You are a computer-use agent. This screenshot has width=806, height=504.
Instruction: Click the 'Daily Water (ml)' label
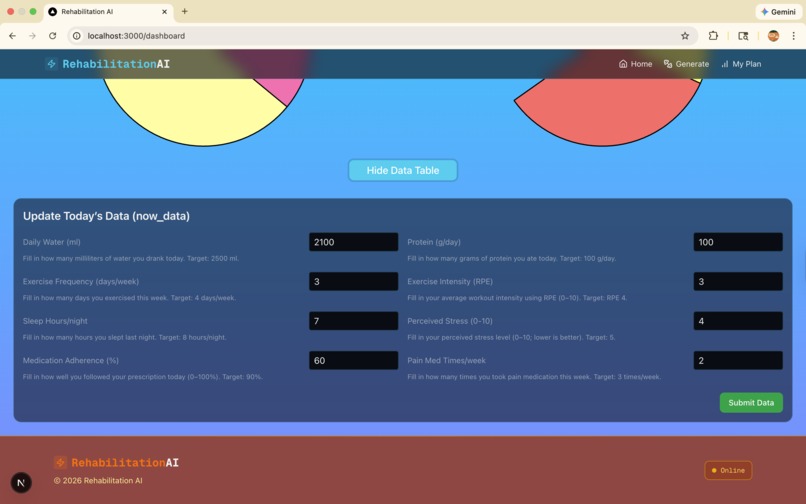click(51, 242)
